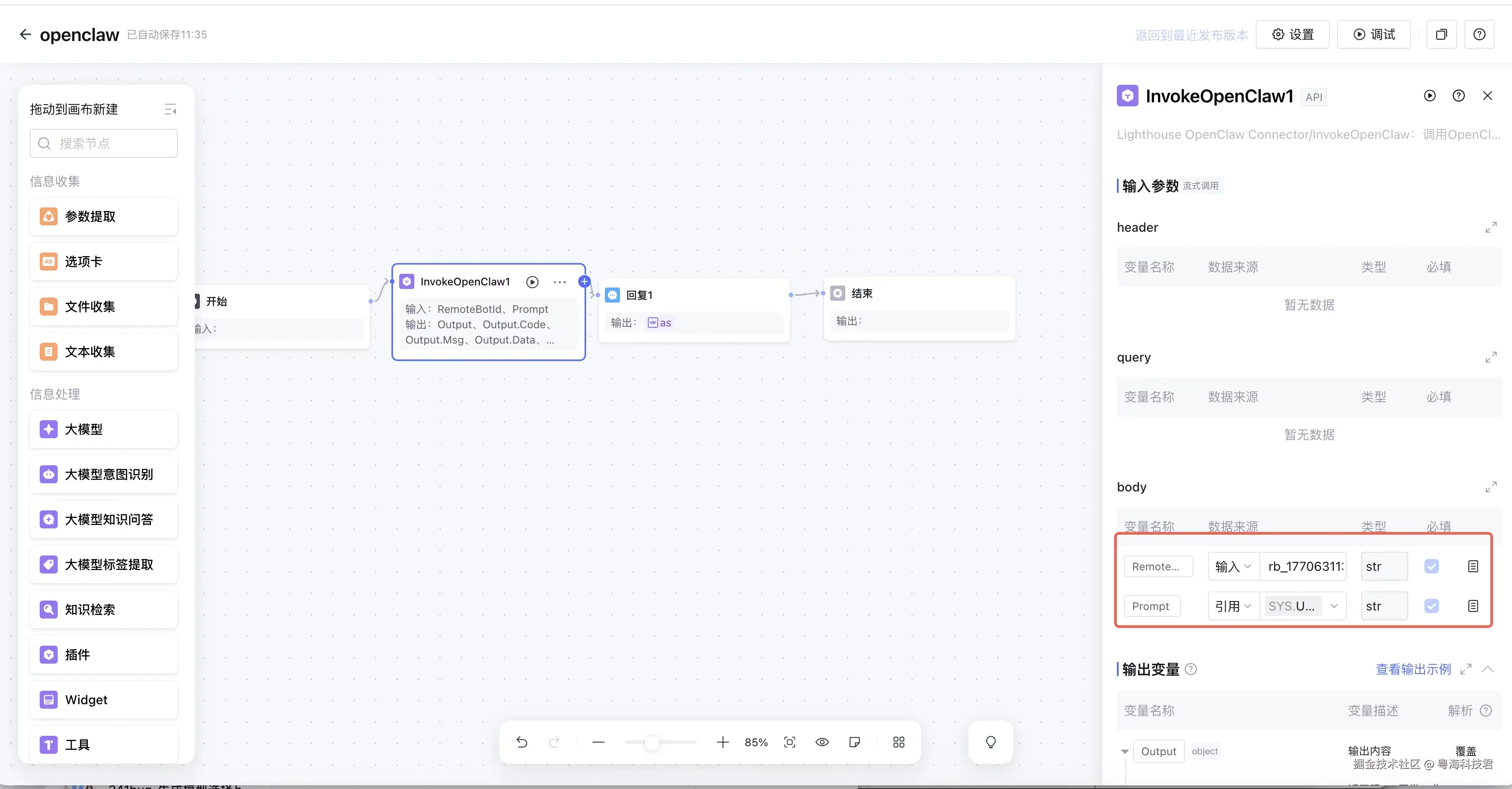Click the 搜索节点 search field
This screenshot has width=1512, height=789.
[x=103, y=143]
